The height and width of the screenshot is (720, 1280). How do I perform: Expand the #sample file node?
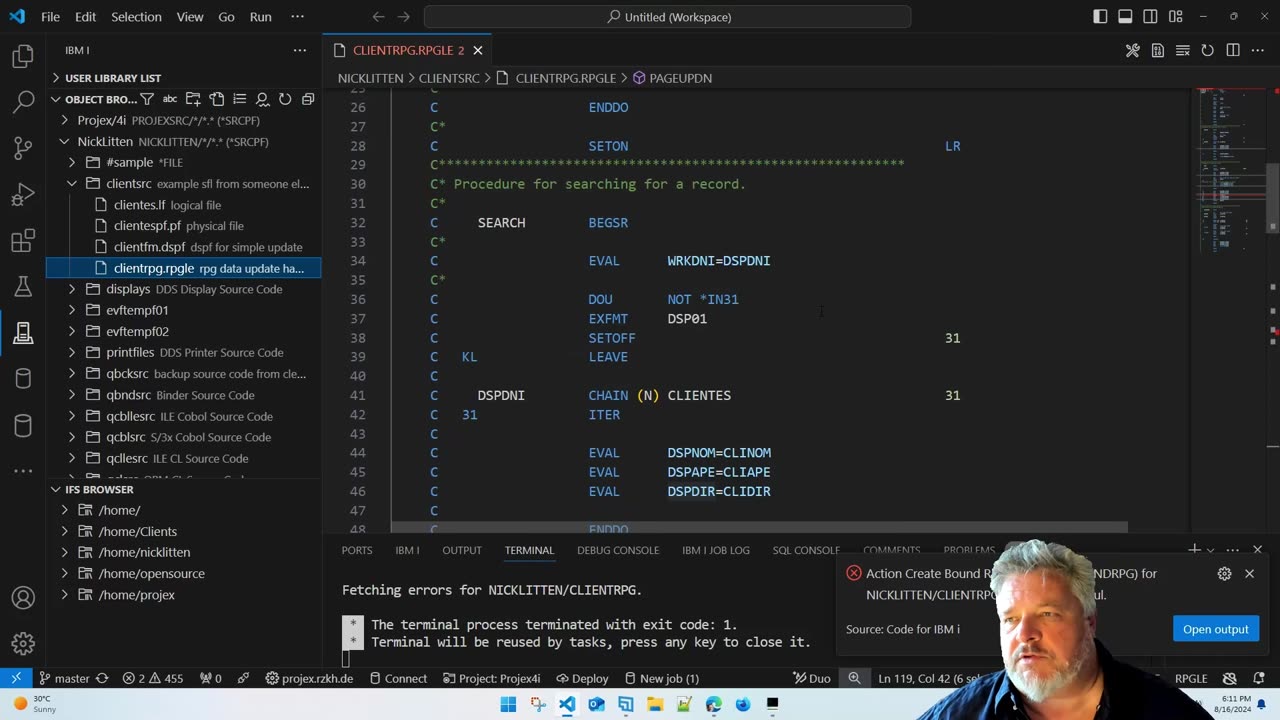tap(72, 162)
